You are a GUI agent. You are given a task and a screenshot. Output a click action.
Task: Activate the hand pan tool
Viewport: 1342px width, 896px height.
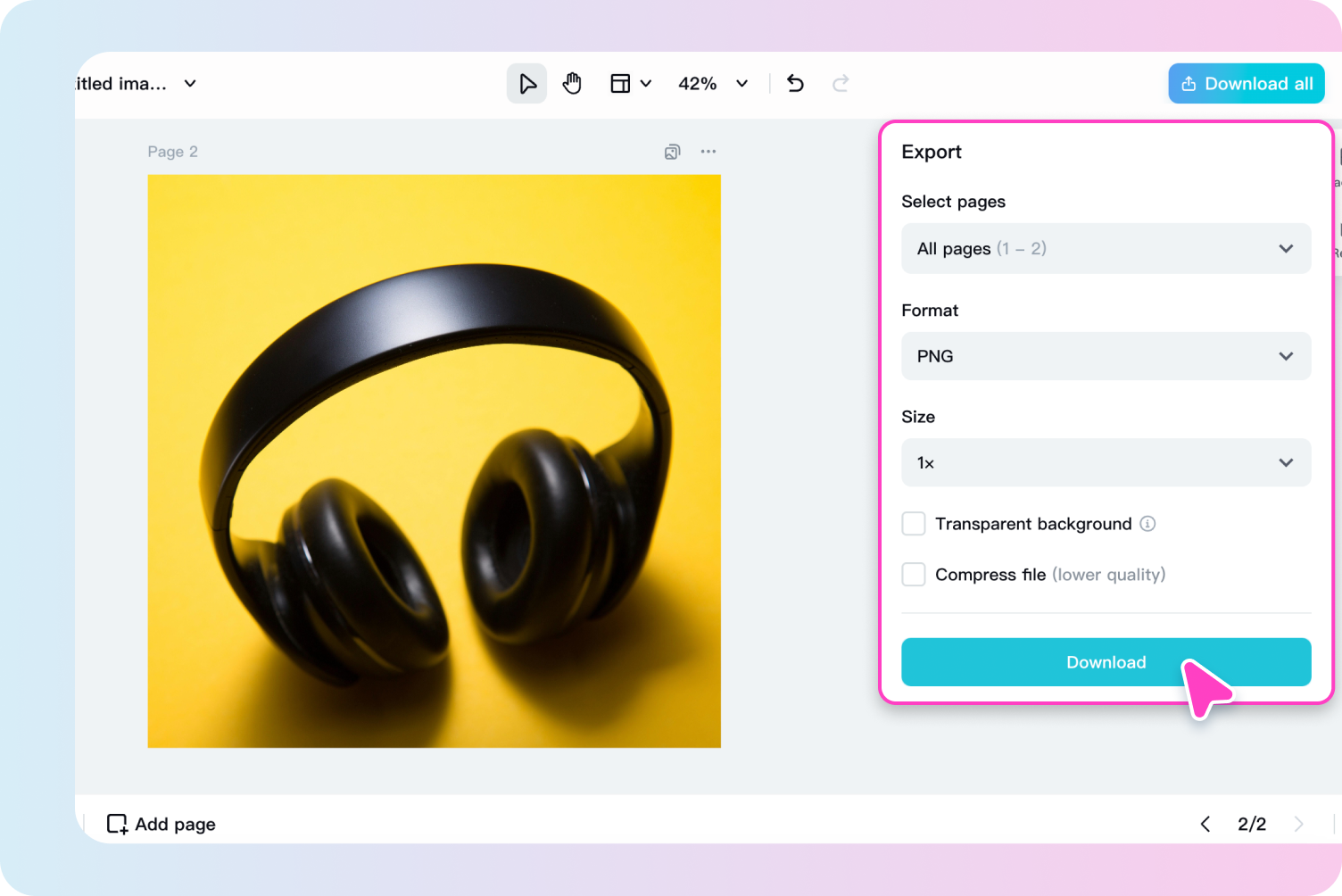point(572,83)
